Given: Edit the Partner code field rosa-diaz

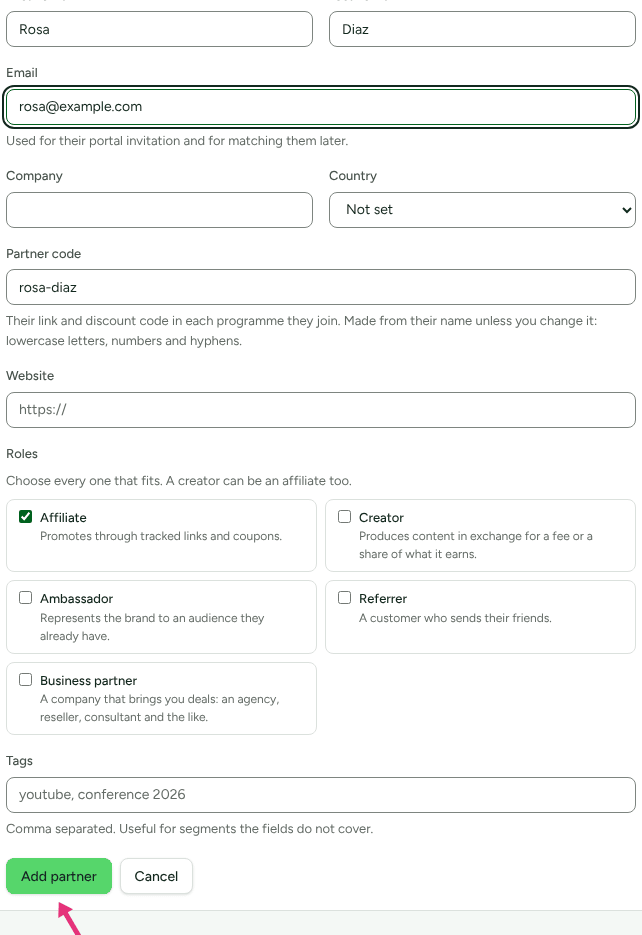Looking at the screenshot, I should pos(321,287).
